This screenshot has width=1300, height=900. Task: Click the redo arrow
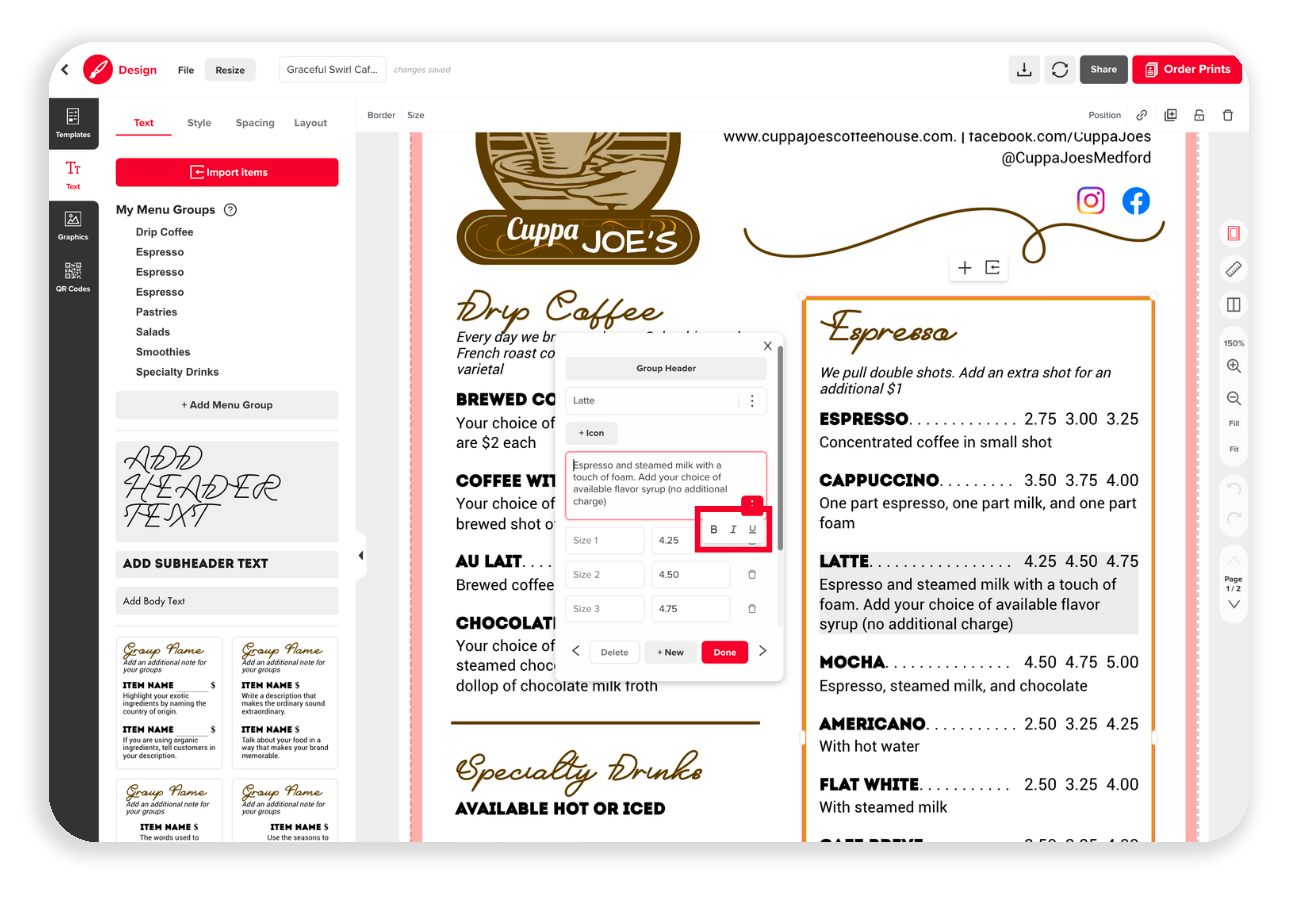(x=1234, y=519)
